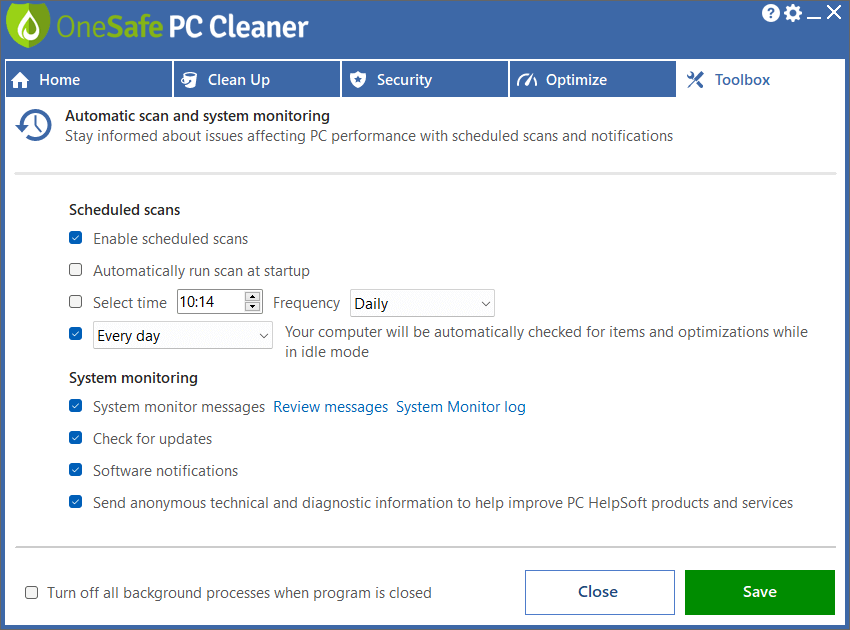Click the Scheduled scans heading

[125, 210]
